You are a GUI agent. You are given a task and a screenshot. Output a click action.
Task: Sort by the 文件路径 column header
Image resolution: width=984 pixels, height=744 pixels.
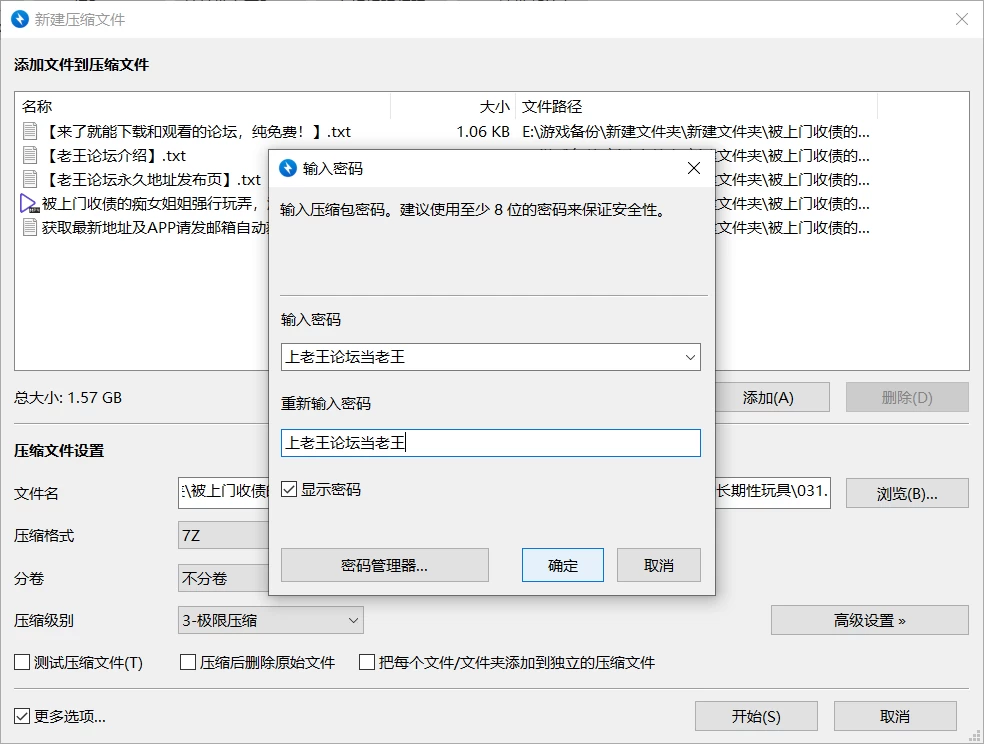click(697, 107)
